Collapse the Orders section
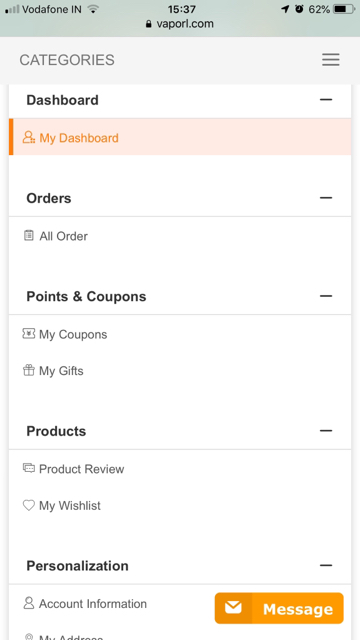Viewport: 360px width, 640px height. pyautogui.click(x=326, y=198)
